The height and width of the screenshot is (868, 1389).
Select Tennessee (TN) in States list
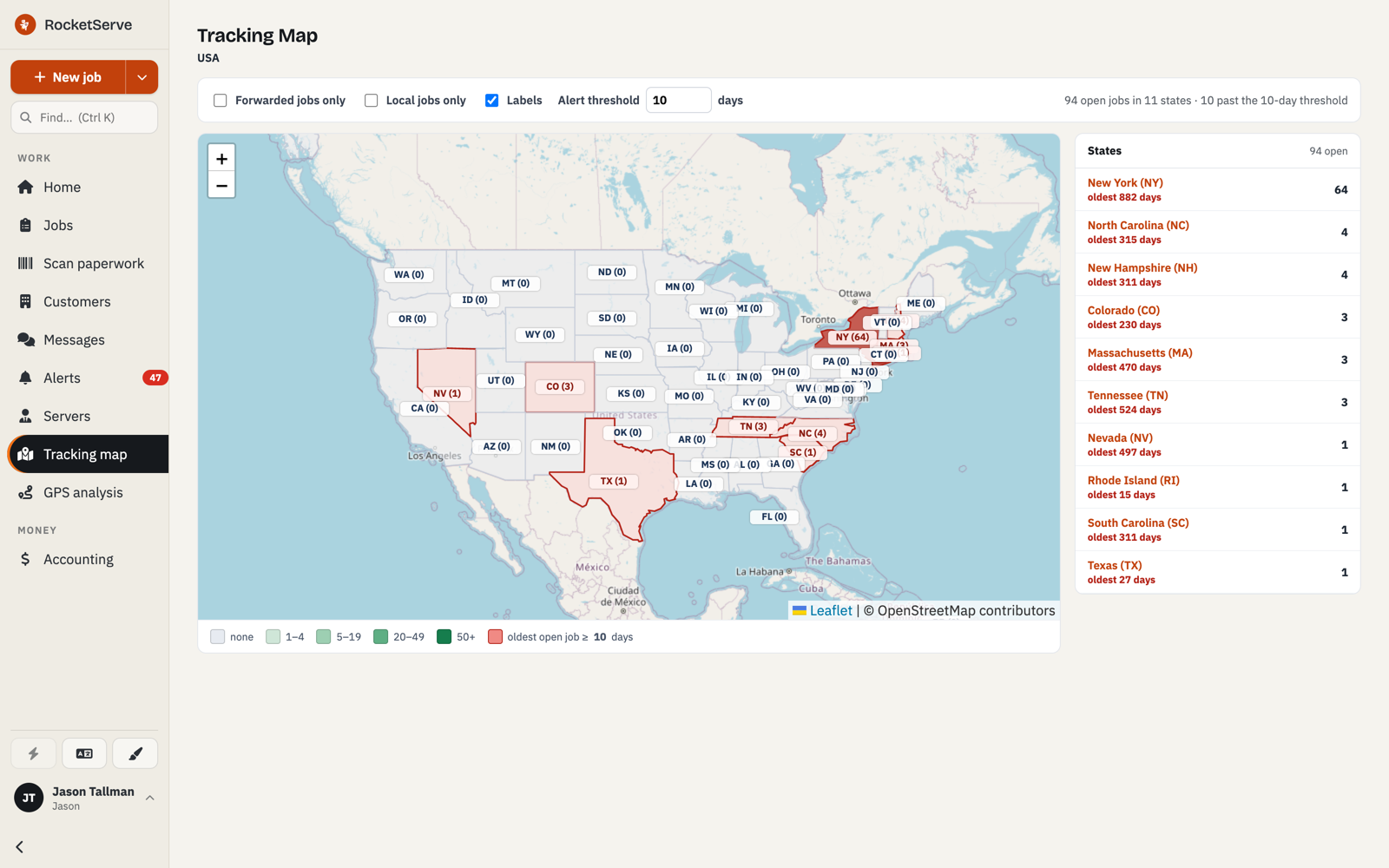click(x=1217, y=402)
